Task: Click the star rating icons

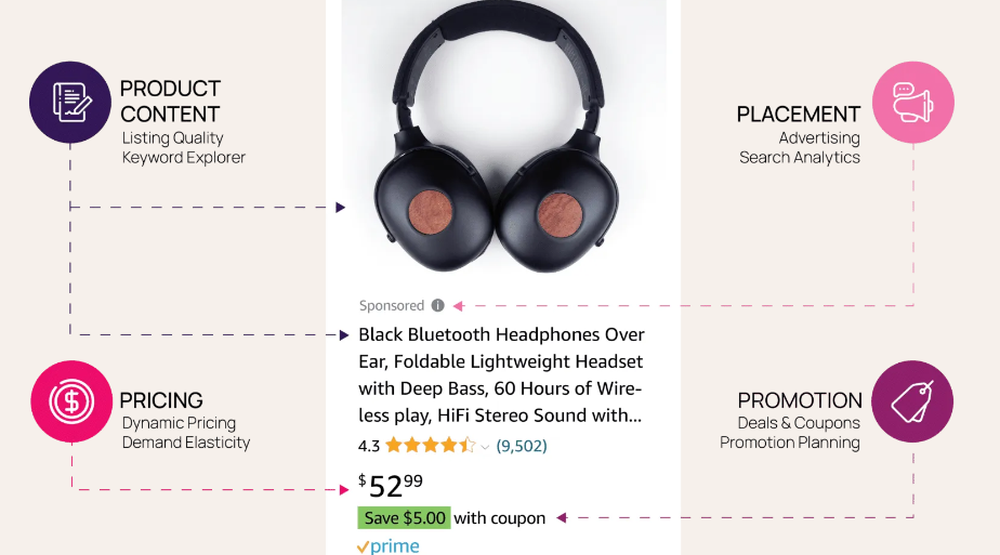Action: point(430,445)
